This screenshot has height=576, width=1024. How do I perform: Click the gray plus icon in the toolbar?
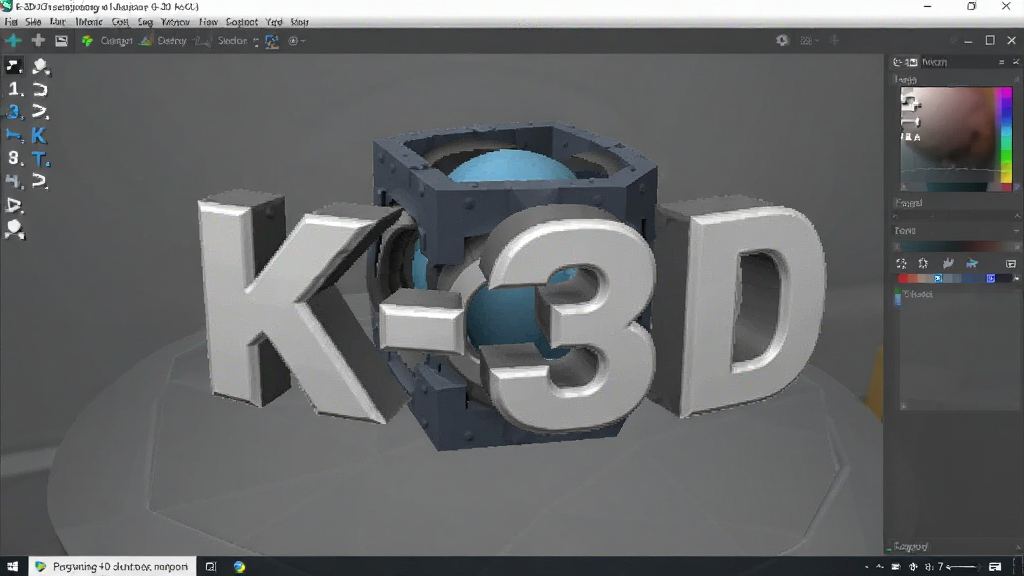[38, 40]
